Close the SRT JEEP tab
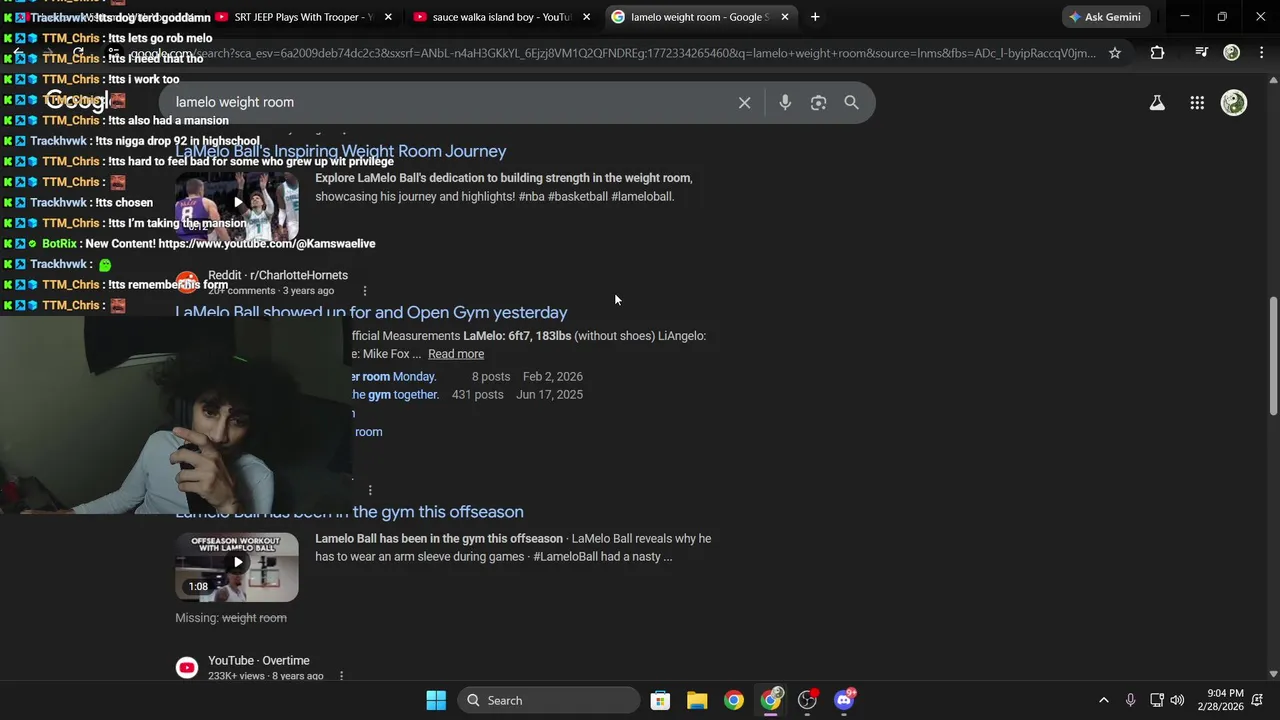Screen dimensions: 1280x720 387,17
